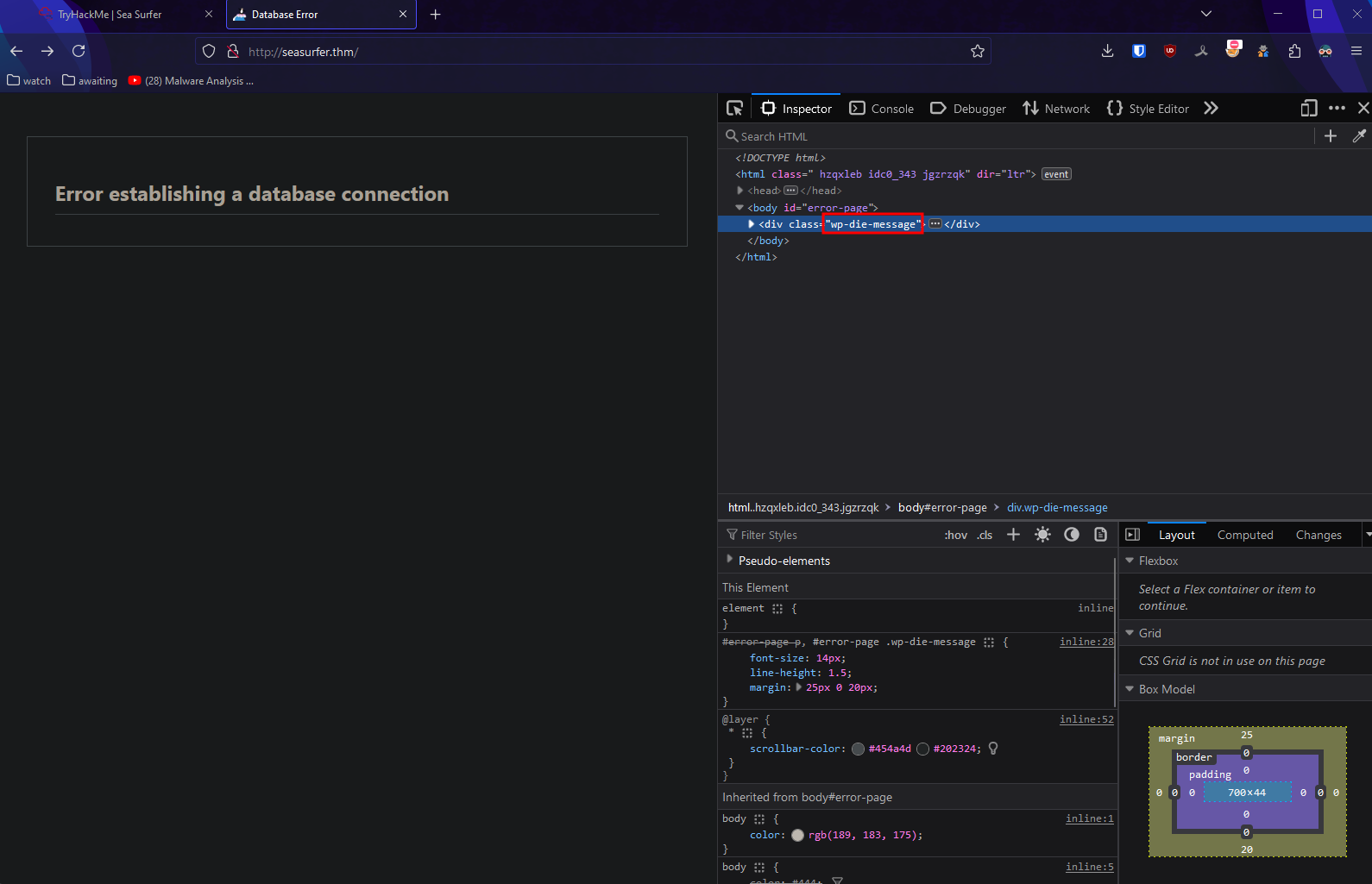Screen dimensions: 1372x884
Task: Collapse the Box Model section
Action: pyautogui.click(x=1130, y=688)
